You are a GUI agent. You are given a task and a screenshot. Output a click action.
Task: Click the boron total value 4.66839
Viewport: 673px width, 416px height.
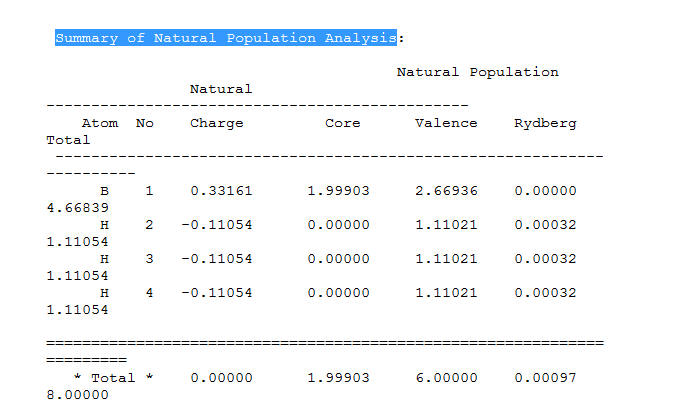78,208
